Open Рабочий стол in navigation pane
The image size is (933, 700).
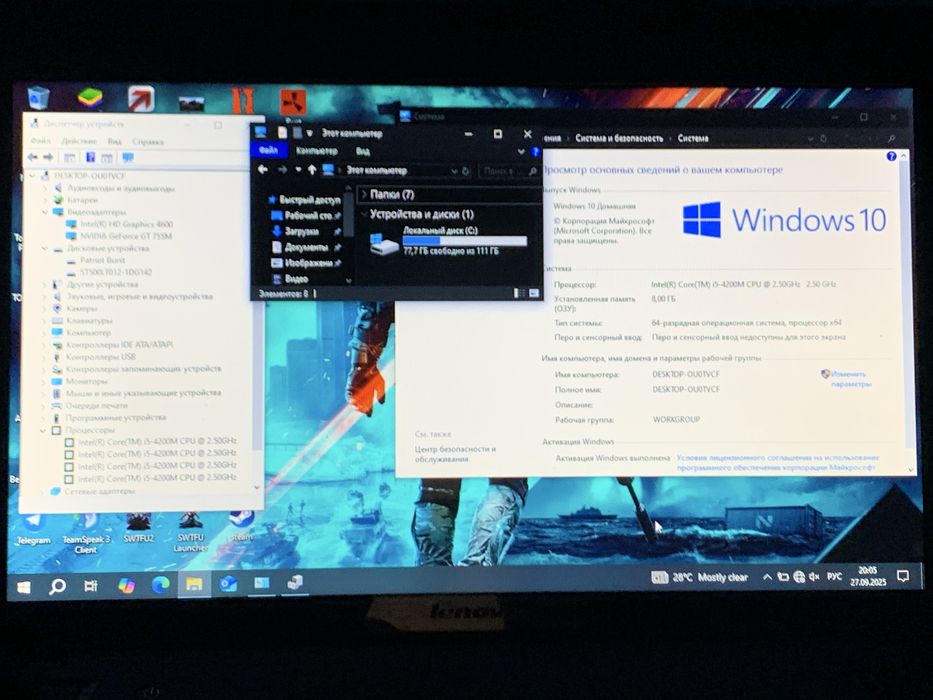click(x=308, y=215)
